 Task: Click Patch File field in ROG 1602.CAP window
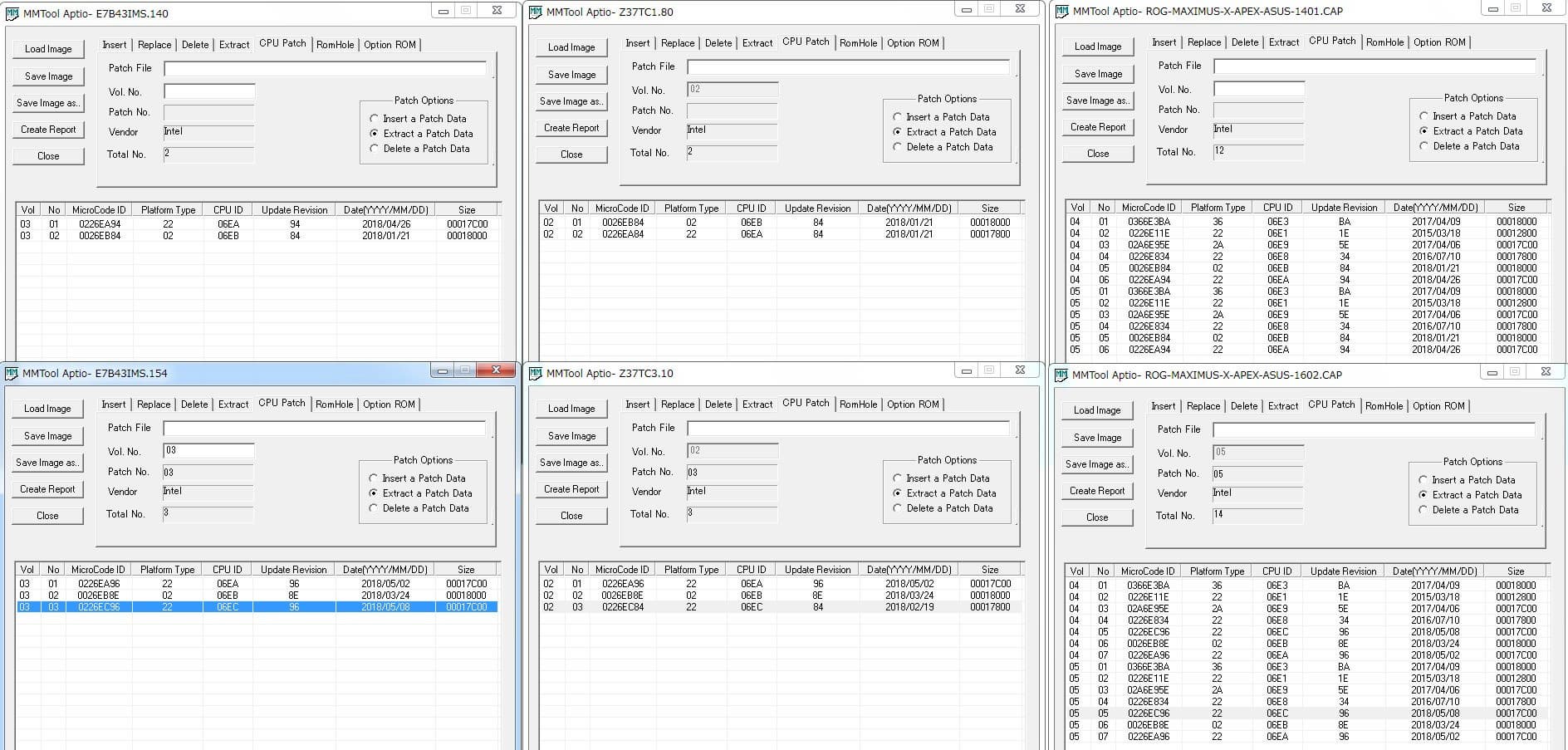click(1374, 429)
